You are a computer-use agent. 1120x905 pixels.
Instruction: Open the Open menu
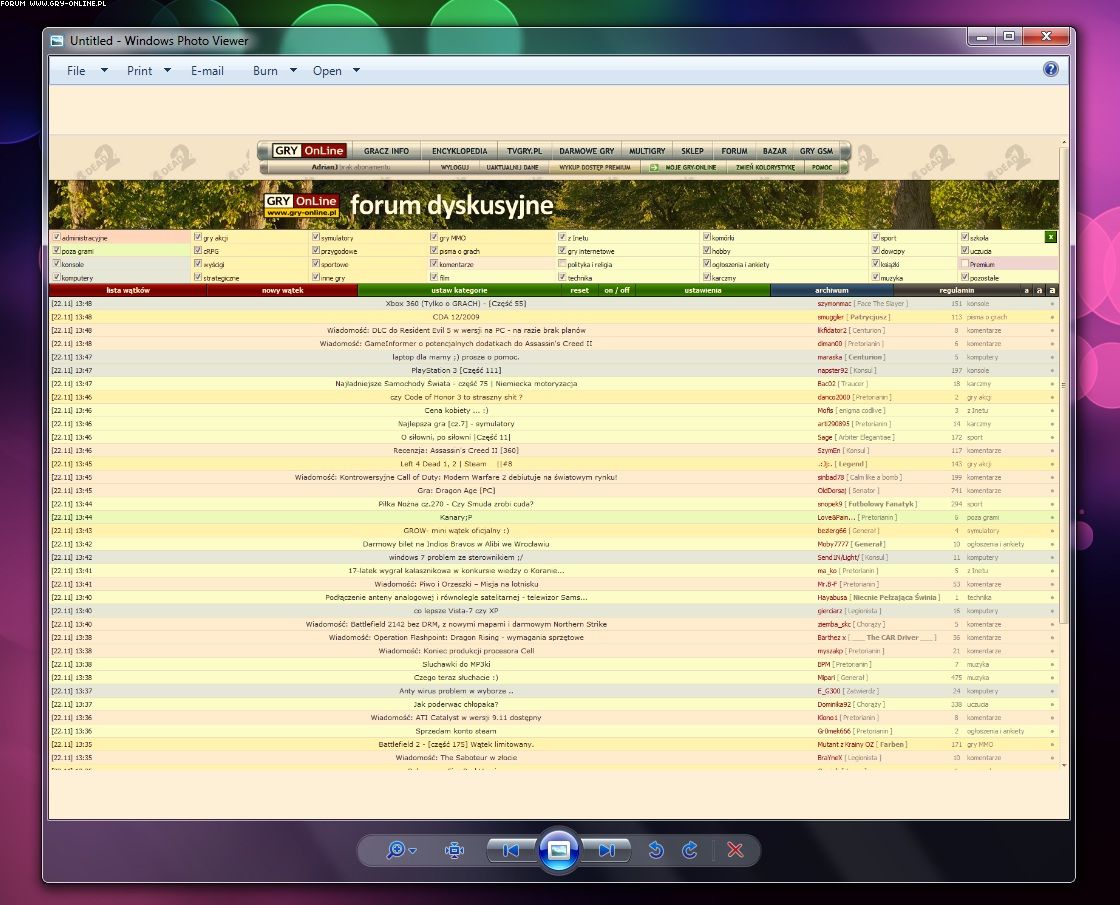(327, 71)
